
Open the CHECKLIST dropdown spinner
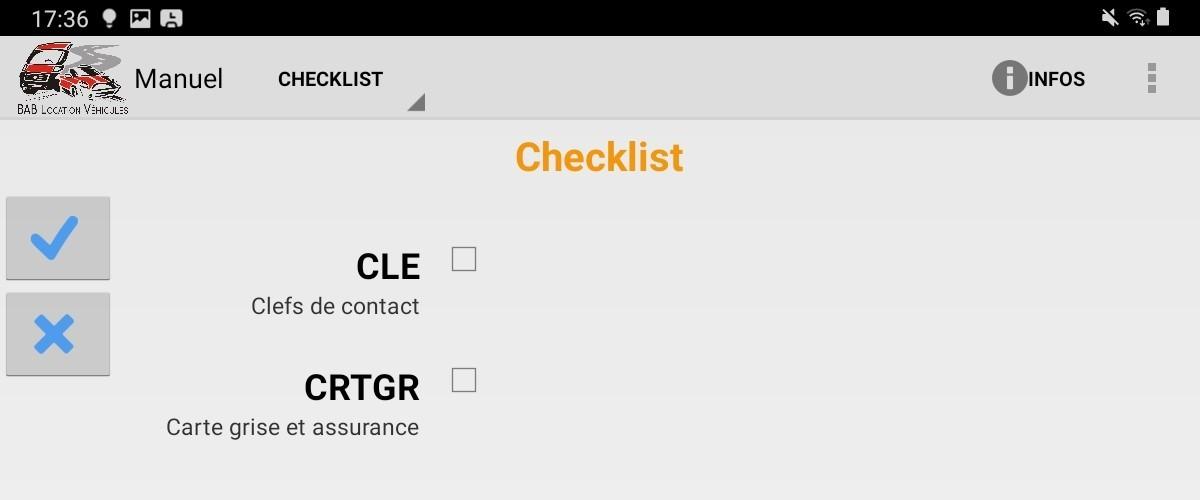(346, 79)
